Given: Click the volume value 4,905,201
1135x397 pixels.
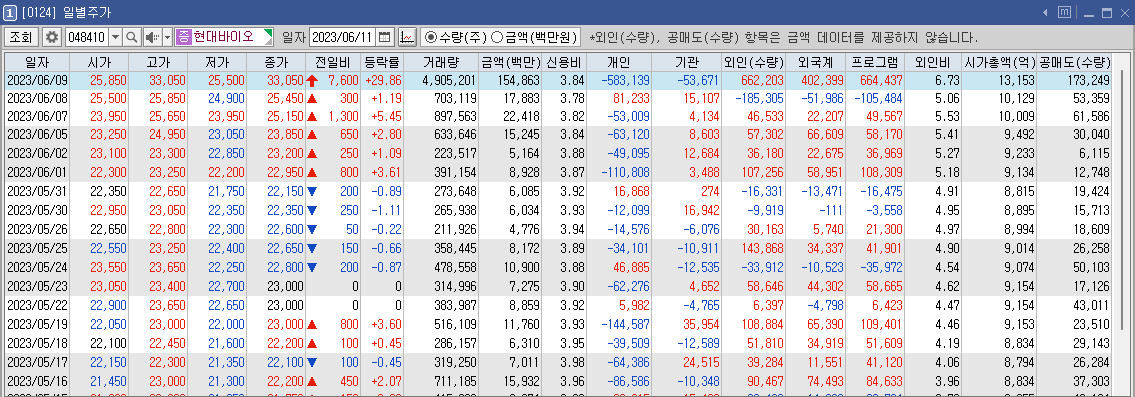Looking at the screenshot, I should (449, 80).
